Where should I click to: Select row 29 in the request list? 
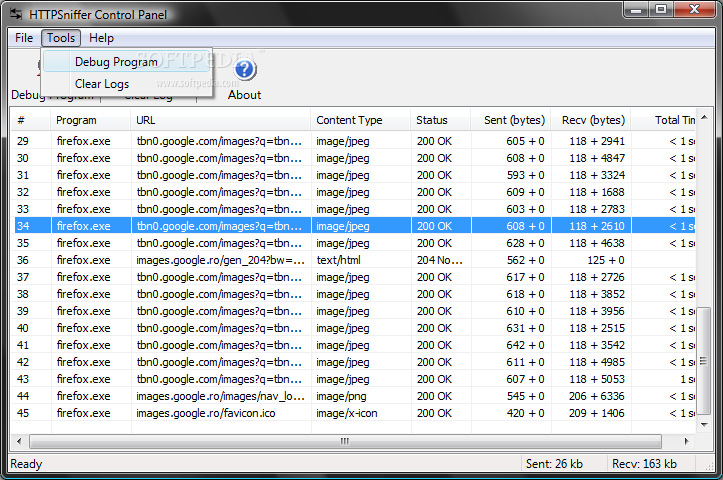tap(353, 141)
